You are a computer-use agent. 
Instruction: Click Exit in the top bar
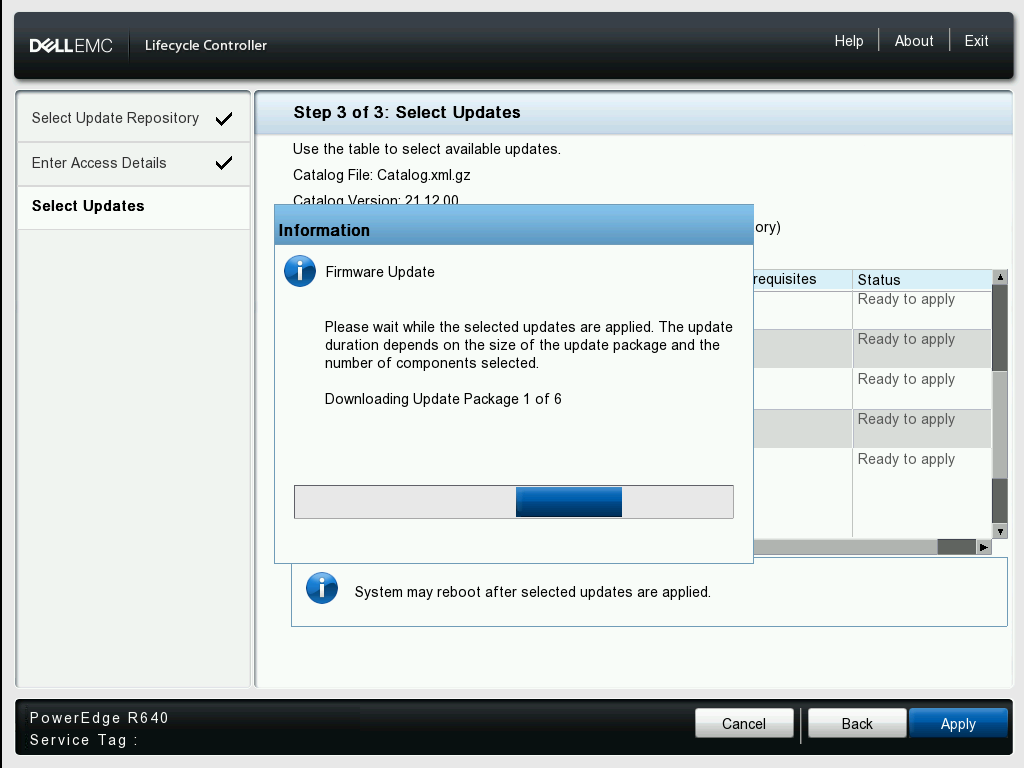[975, 41]
